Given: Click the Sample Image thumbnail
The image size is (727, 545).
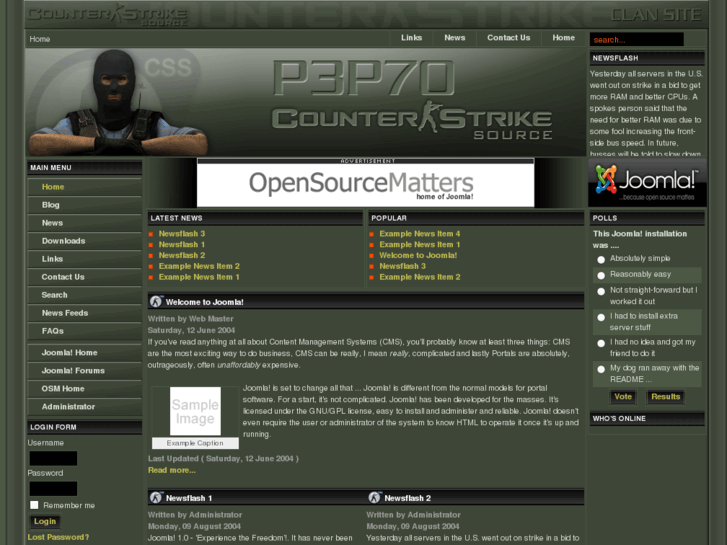Looking at the screenshot, I should (x=195, y=411).
